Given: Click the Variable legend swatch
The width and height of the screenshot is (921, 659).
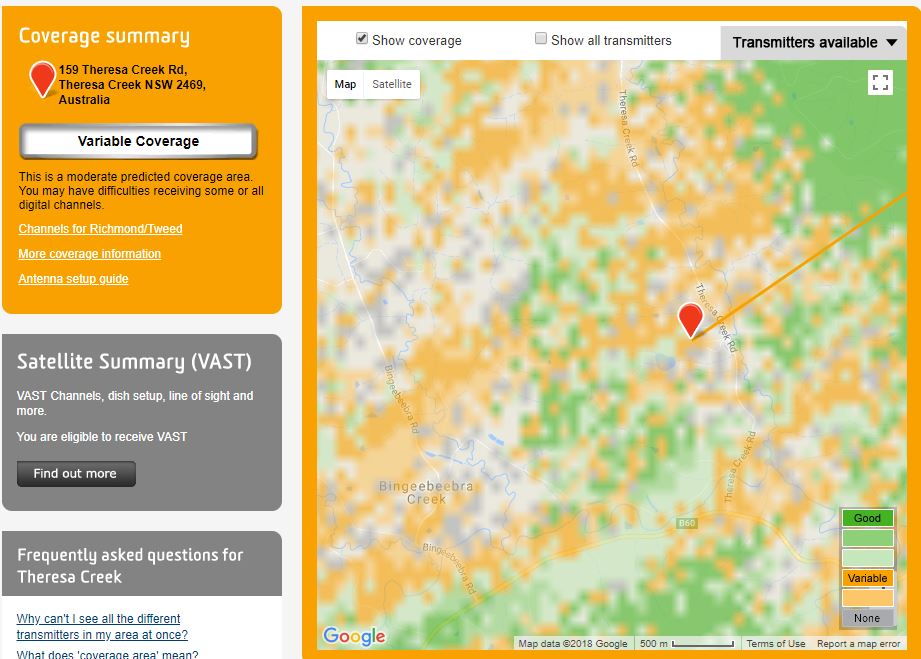Looking at the screenshot, I should pyautogui.click(x=868, y=578).
